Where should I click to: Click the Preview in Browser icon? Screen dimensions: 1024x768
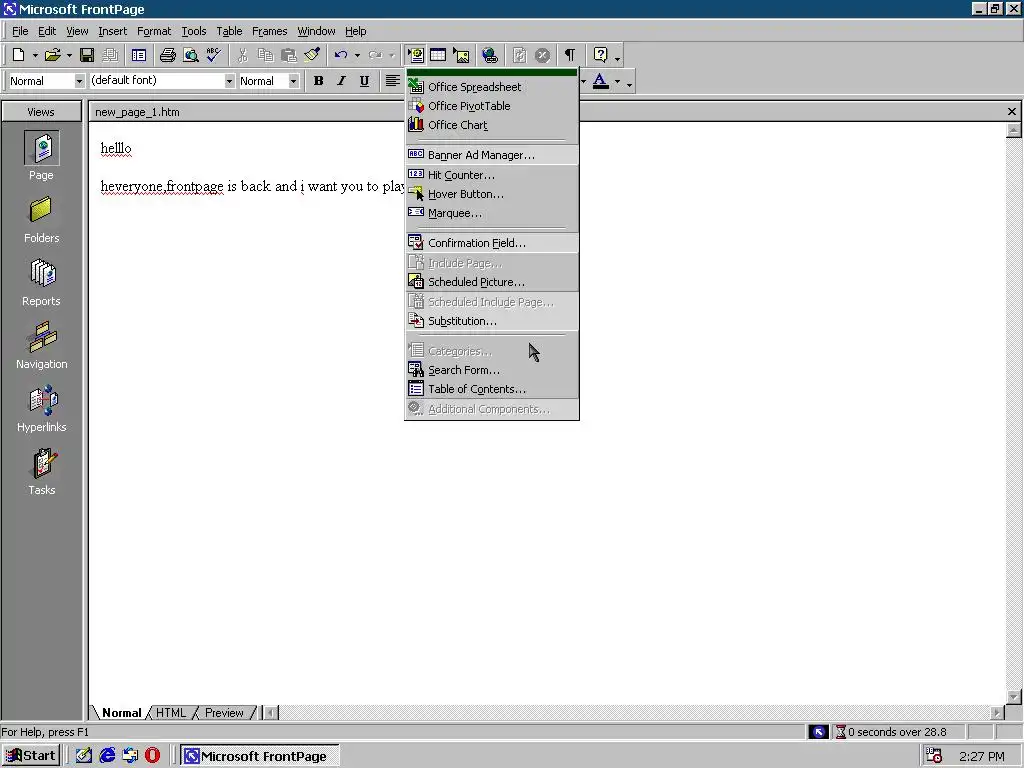(191, 56)
